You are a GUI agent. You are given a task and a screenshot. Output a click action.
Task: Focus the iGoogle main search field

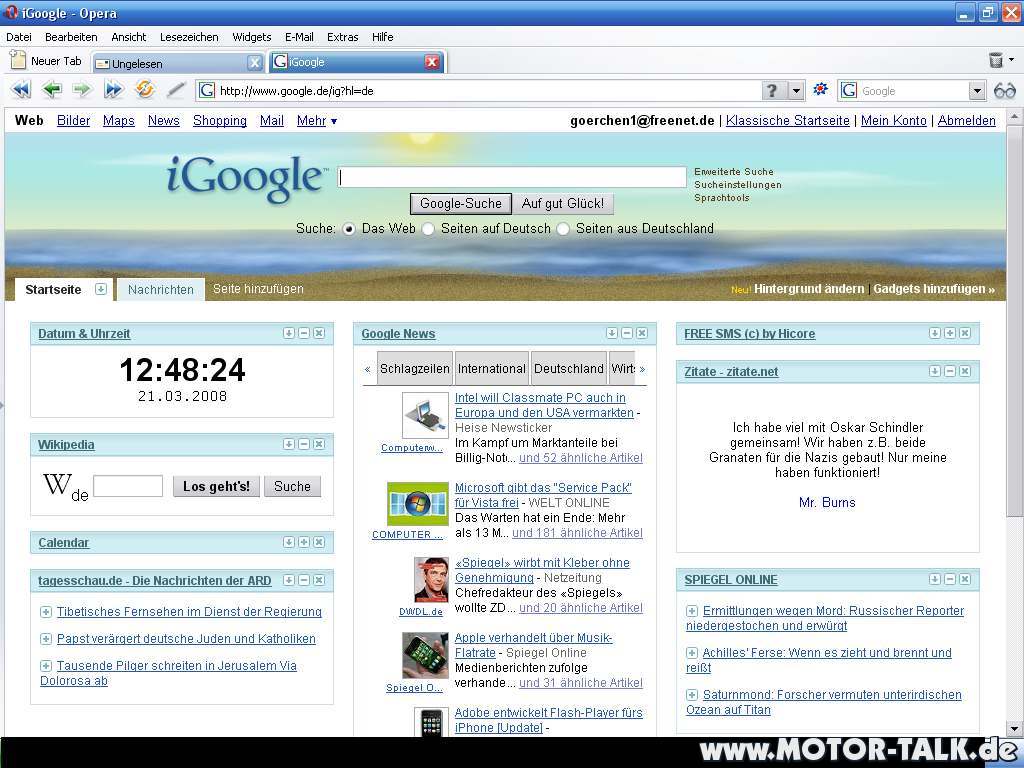512,177
